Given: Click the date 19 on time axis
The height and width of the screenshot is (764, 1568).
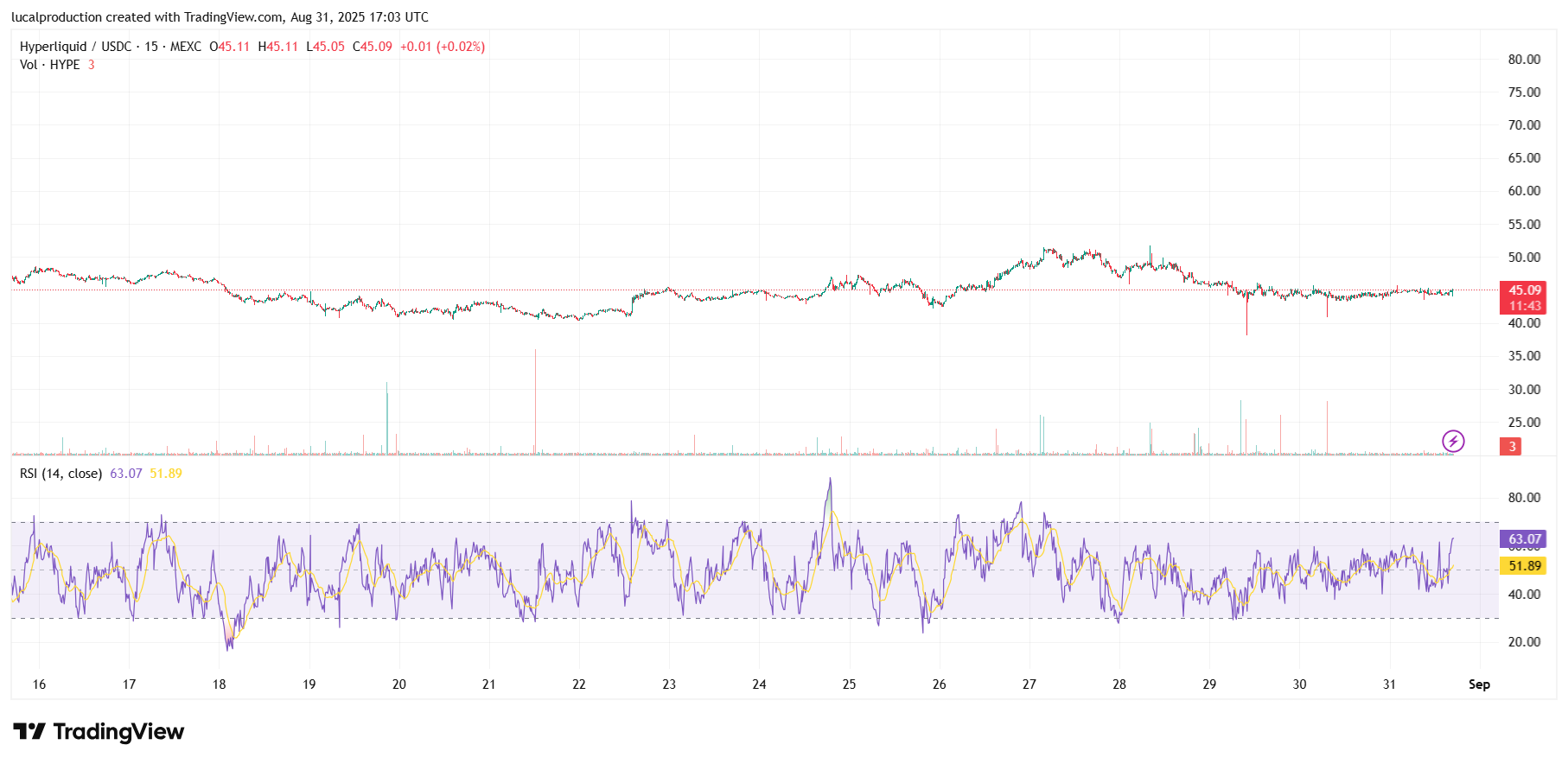Looking at the screenshot, I should [x=309, y=684].
